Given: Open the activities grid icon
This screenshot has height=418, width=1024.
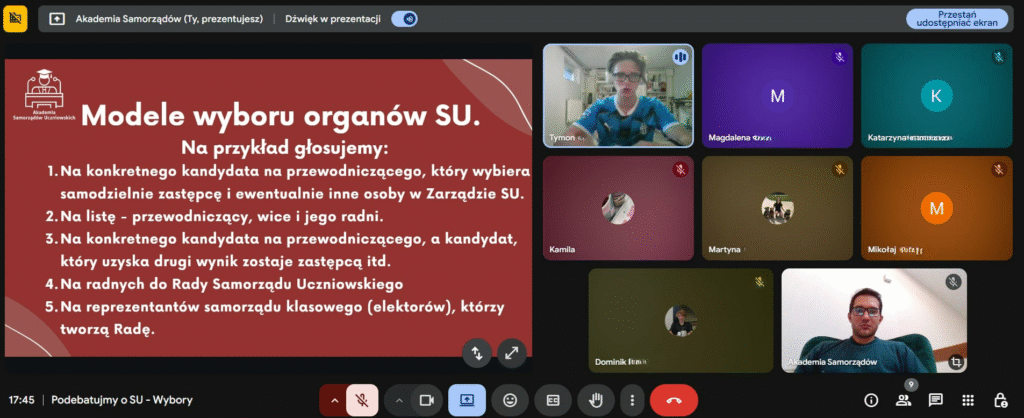Looking at the screenshot, I should pyautogui.click(x=968, y=400).
